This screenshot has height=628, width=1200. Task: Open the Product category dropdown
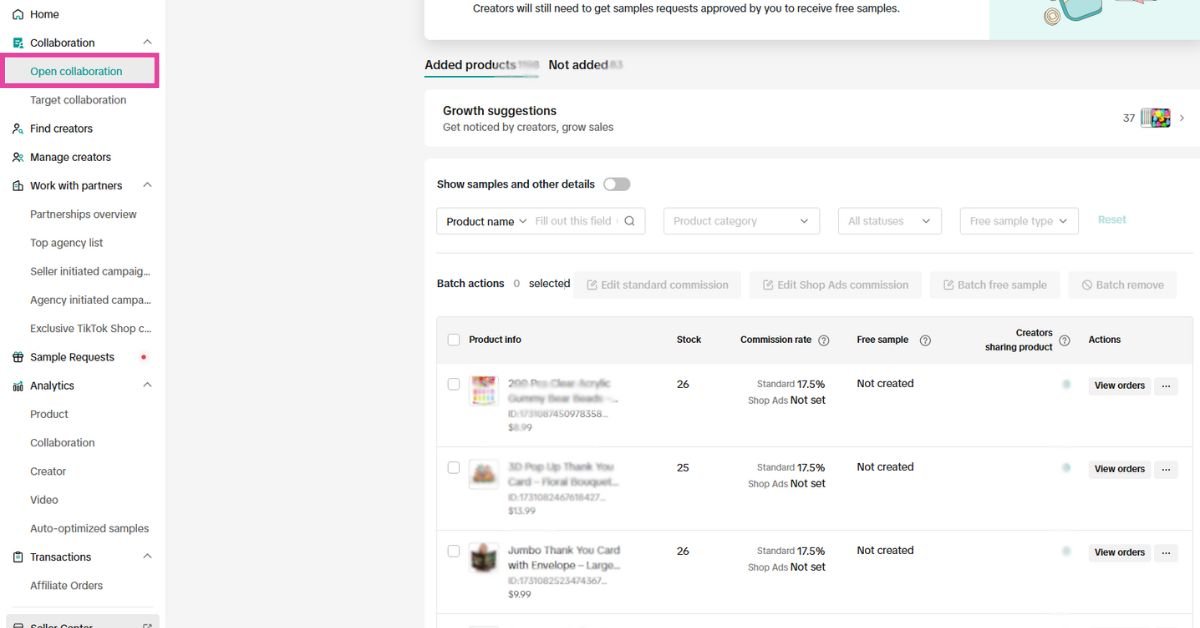pyautogui.click(x=742, y=221)
